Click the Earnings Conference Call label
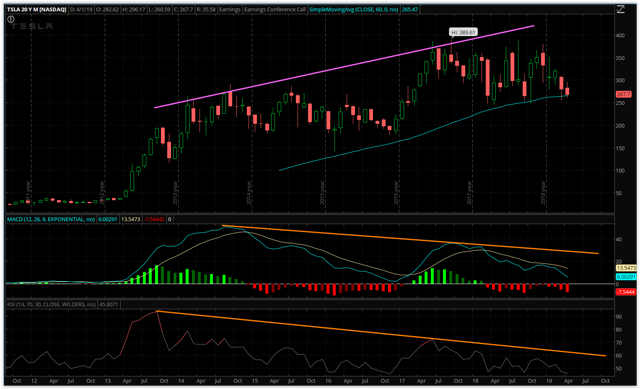This screenshot has height=389, width=640. (275, 9)
